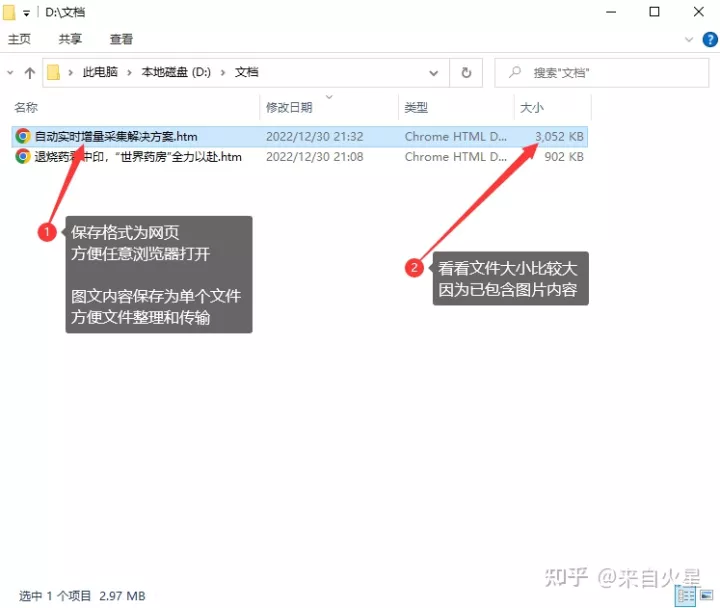Switch to large icons view layout icon
The image size is (720, 608).
[707, 596]
